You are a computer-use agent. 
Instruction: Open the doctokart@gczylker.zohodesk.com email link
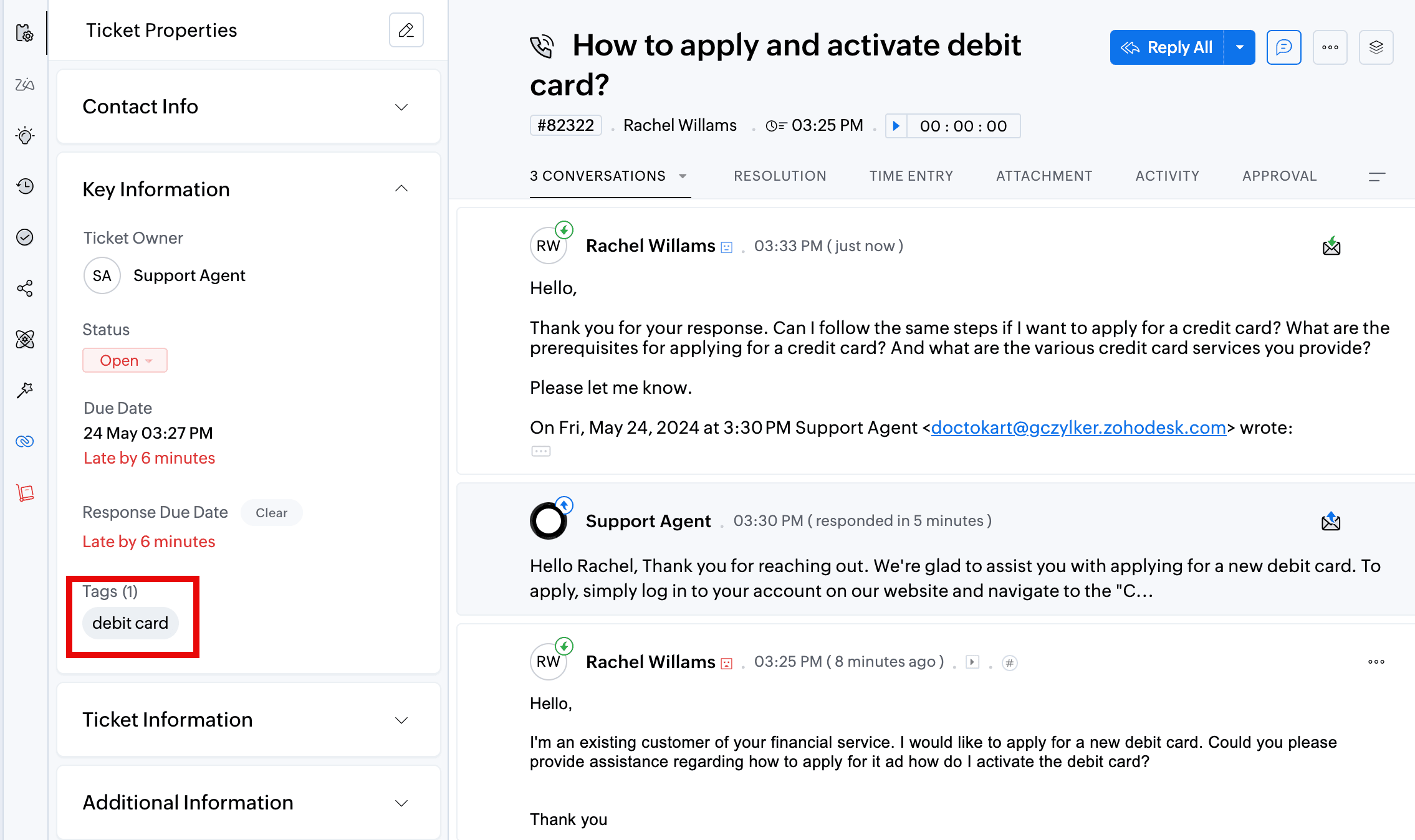(1078, 427)
